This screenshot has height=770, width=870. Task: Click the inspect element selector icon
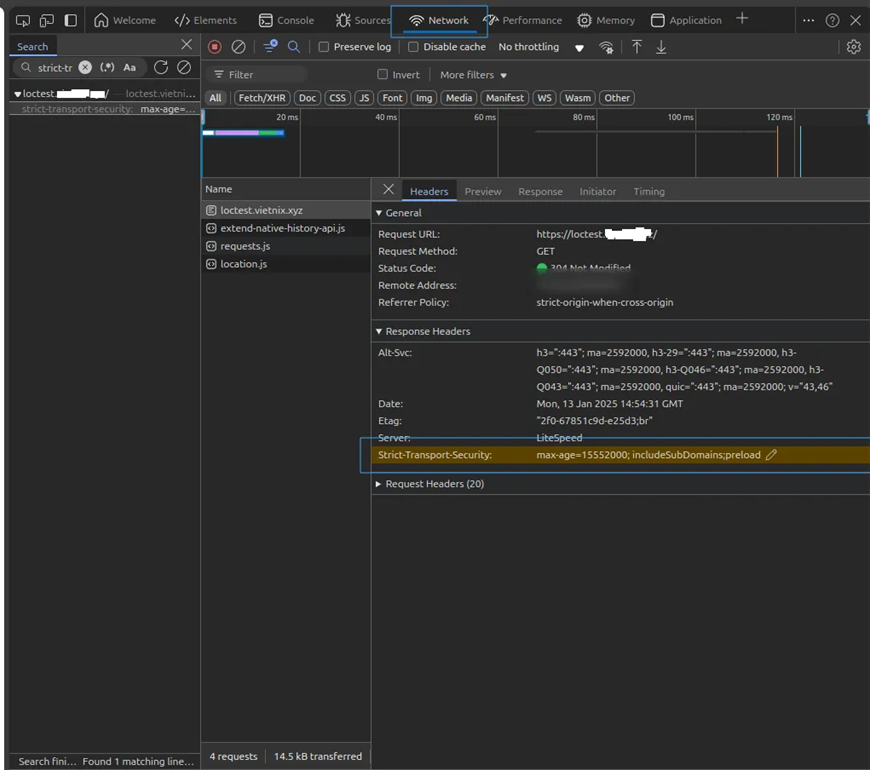coord(23,21)
